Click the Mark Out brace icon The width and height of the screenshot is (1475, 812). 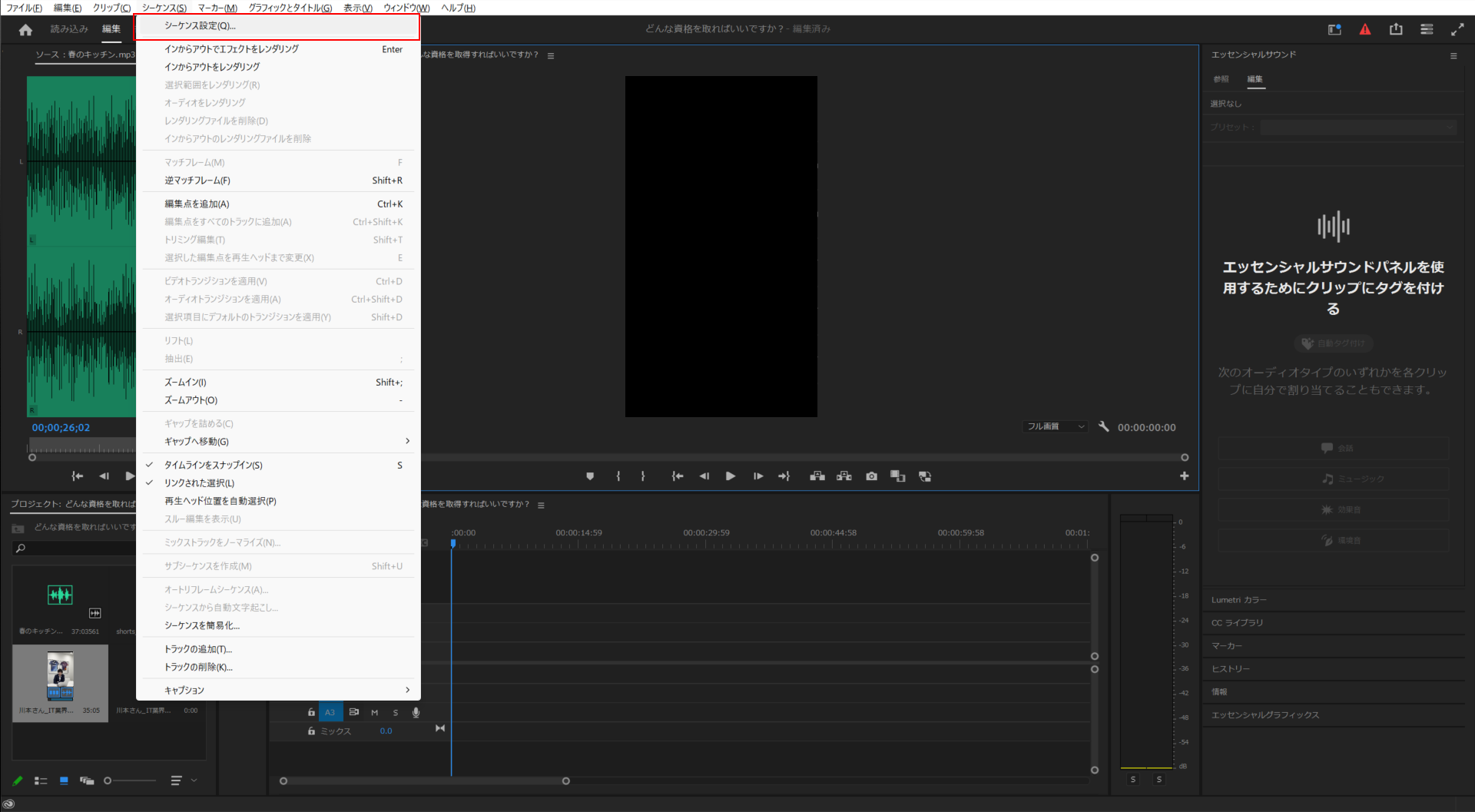(x=643, y=476)
